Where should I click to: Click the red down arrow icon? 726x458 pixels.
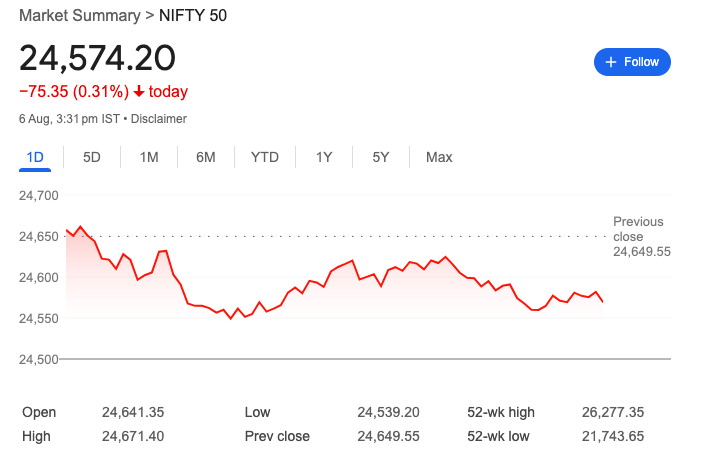139,92
